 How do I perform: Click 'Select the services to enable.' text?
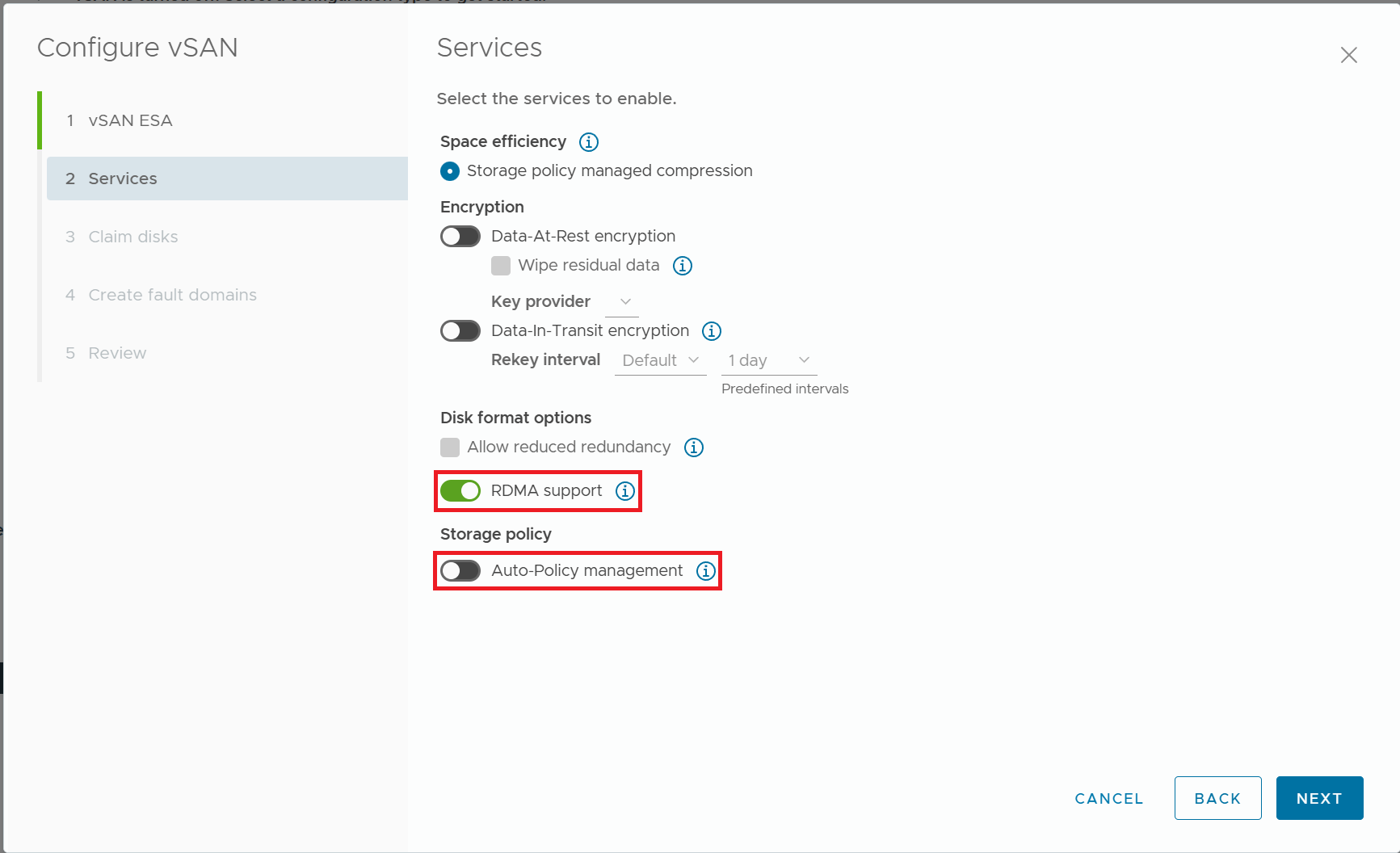tap(557, 99)
